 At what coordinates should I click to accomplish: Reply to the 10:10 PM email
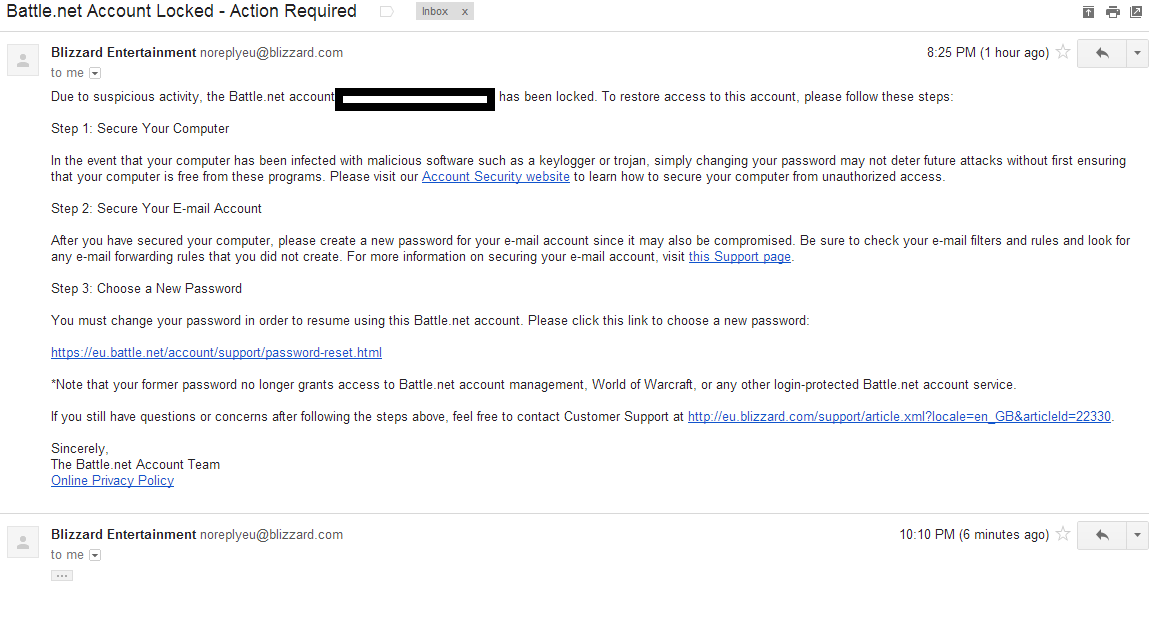point(1101,535)
